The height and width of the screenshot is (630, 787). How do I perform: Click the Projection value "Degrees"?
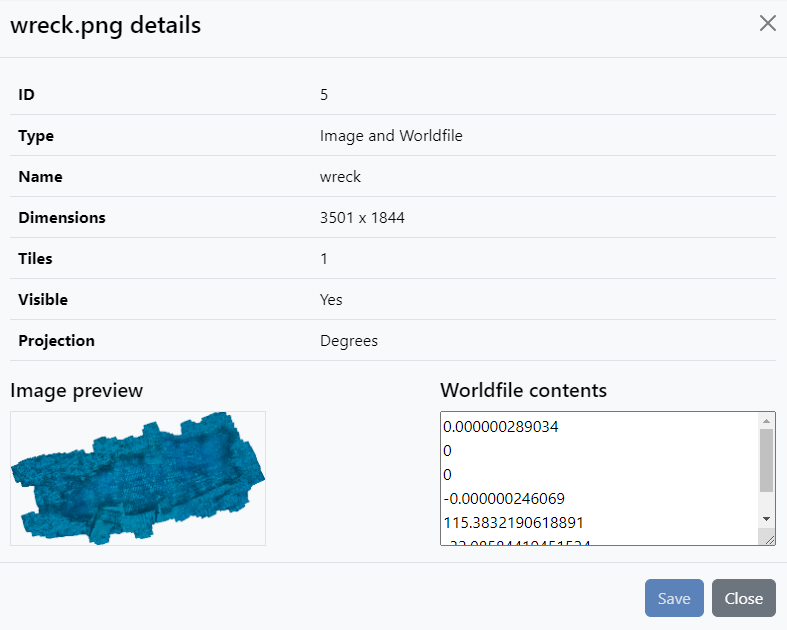[x=349, y=341]
